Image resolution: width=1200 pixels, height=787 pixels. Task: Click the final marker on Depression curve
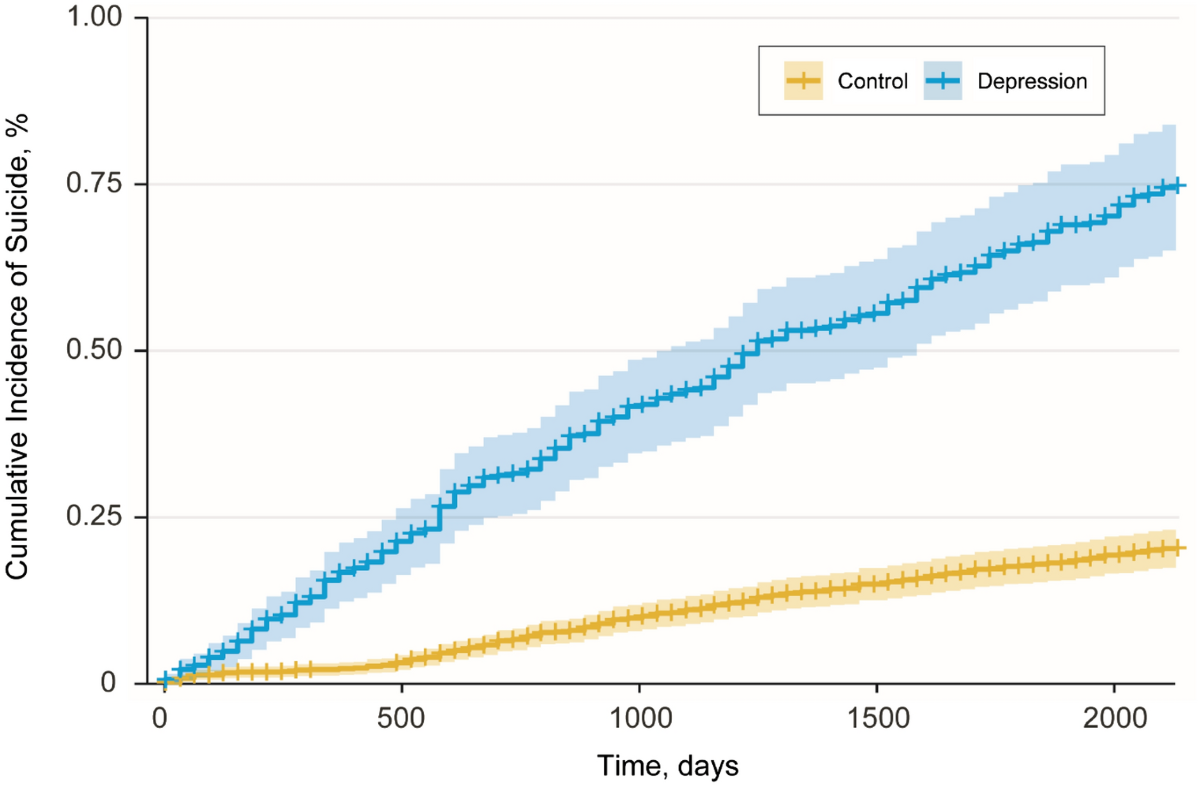tap(1177, 185)
